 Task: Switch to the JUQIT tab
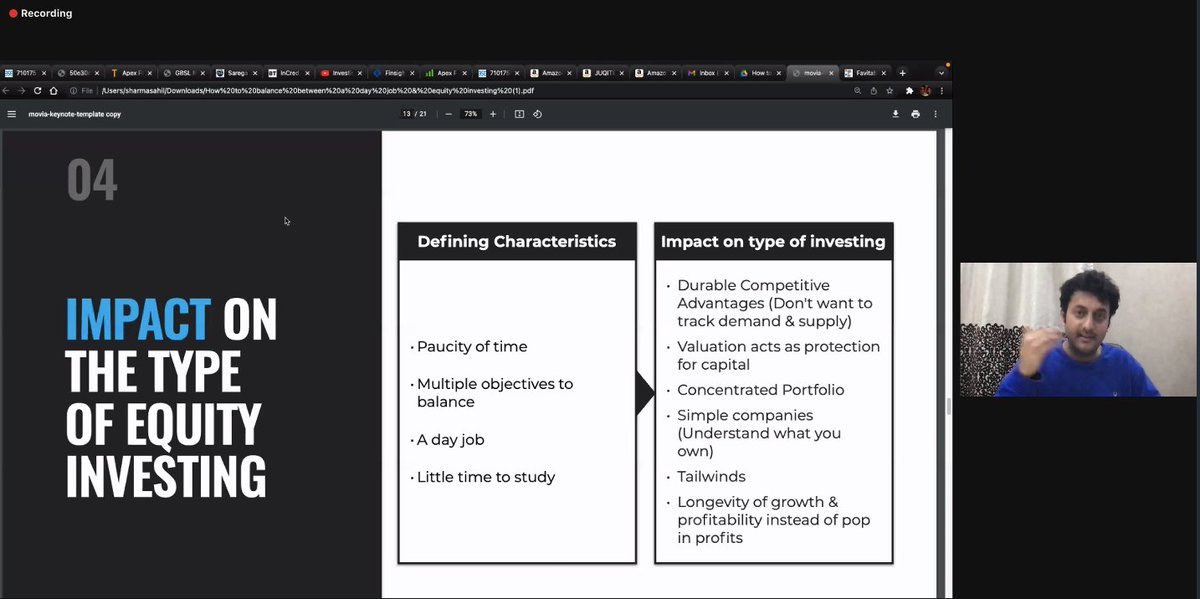tap(604, 73)
